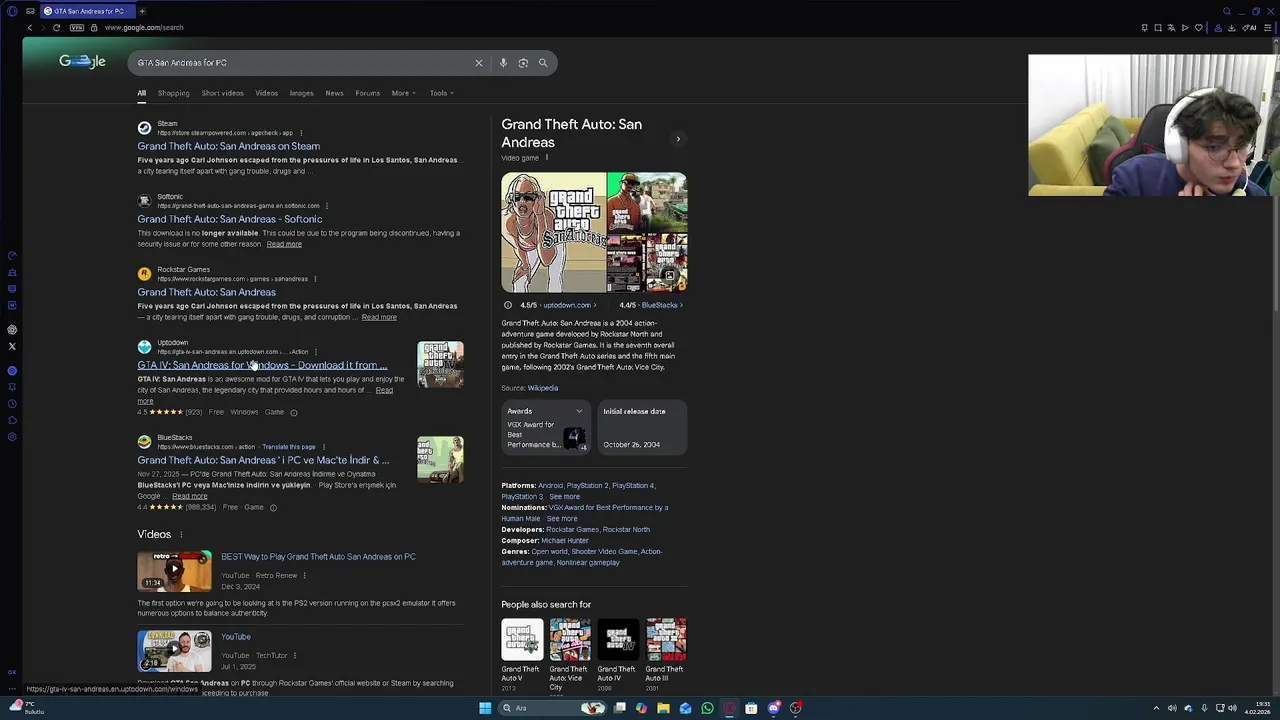The height and width of the screenshot is (720, 1280).
Task: Open the Opera menu icon
Action: pyautogui.click(x=12, y=11)
